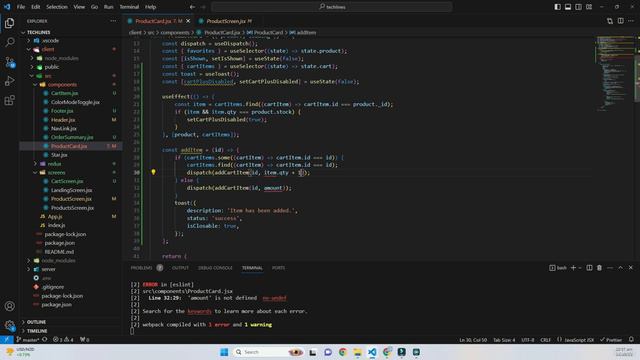Open Visual Studio Code from the taskbar
The width and height of the screenshot is (640, 360).
pos(372,352)
